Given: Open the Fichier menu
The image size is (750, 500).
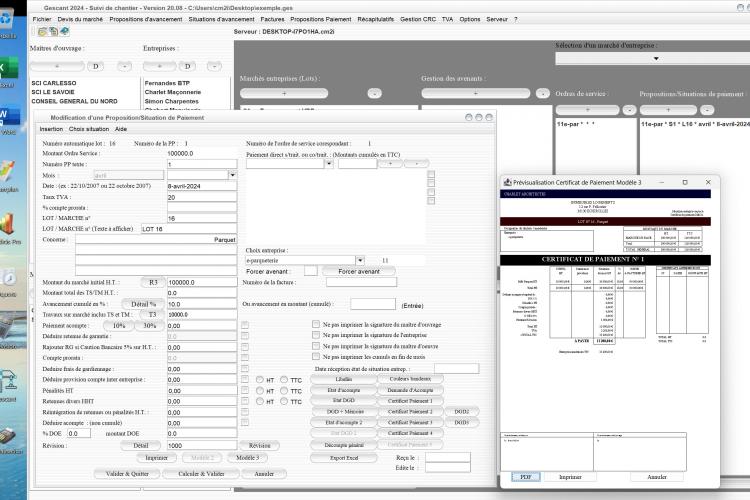Looking at the screenshot, I should 42,19.
